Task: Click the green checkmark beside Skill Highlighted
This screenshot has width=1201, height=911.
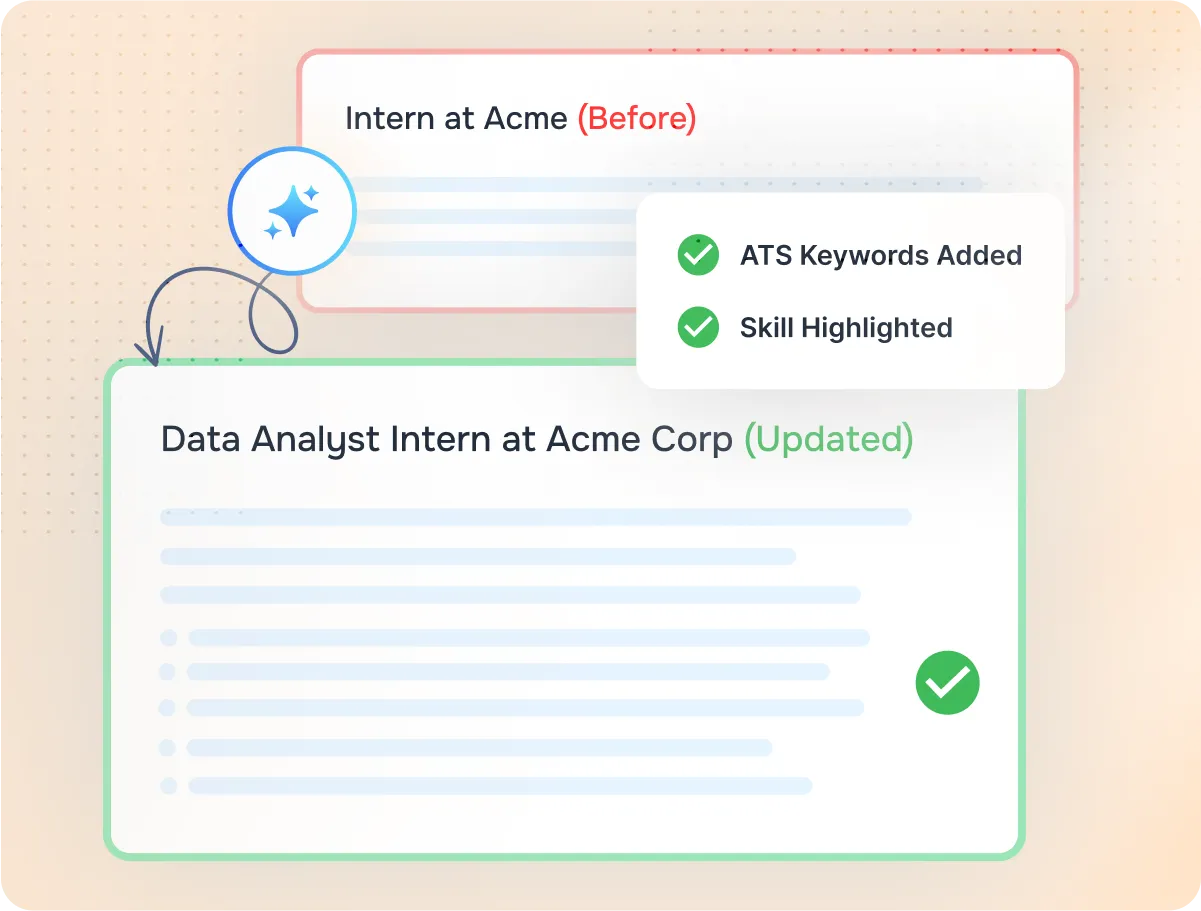Action: click(x=698, y=327)
